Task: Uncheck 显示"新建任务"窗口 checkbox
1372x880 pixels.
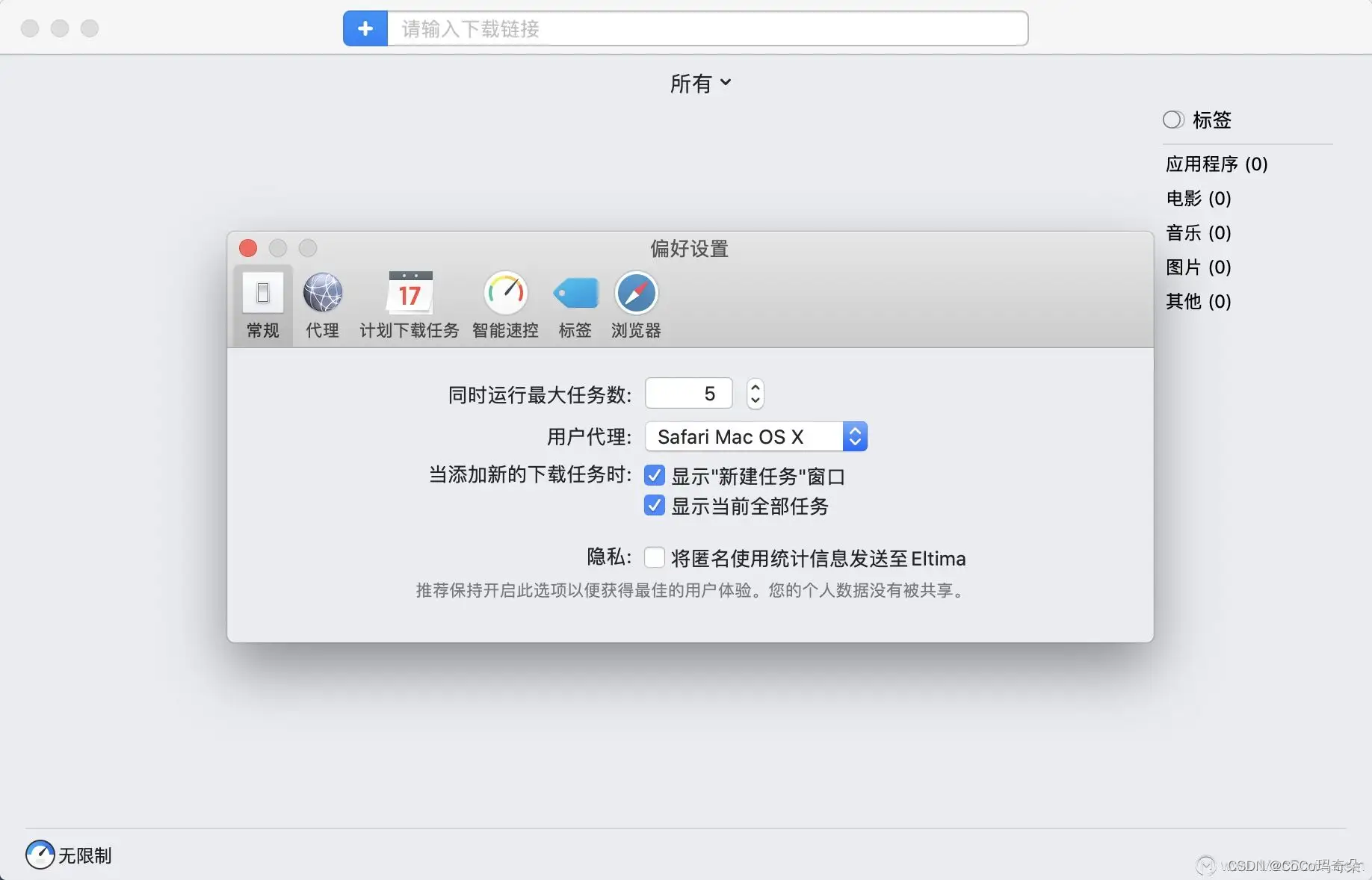Action: (x=655, y=475)
